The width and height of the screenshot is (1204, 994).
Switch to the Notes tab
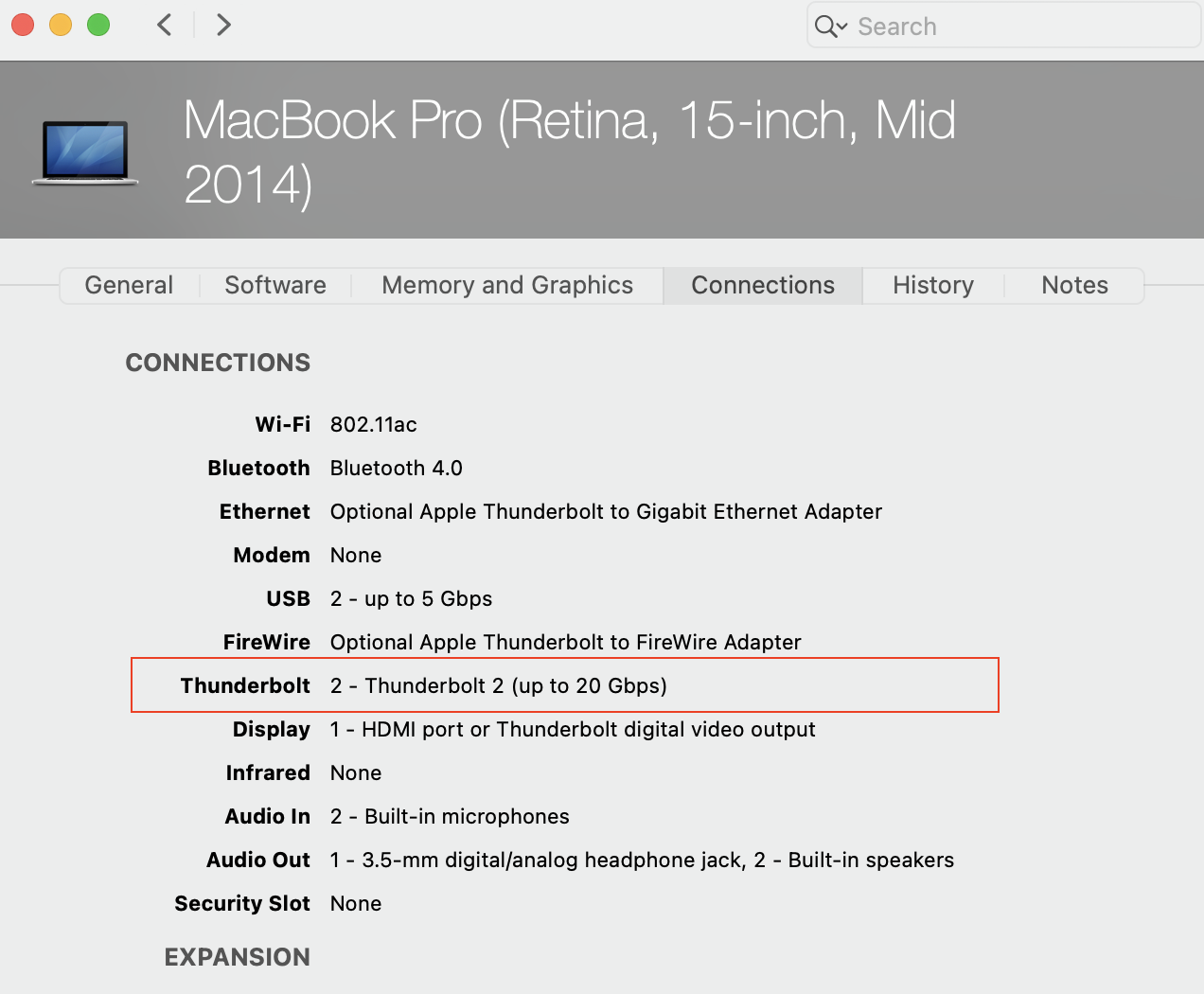click(x=1074, y=285)
